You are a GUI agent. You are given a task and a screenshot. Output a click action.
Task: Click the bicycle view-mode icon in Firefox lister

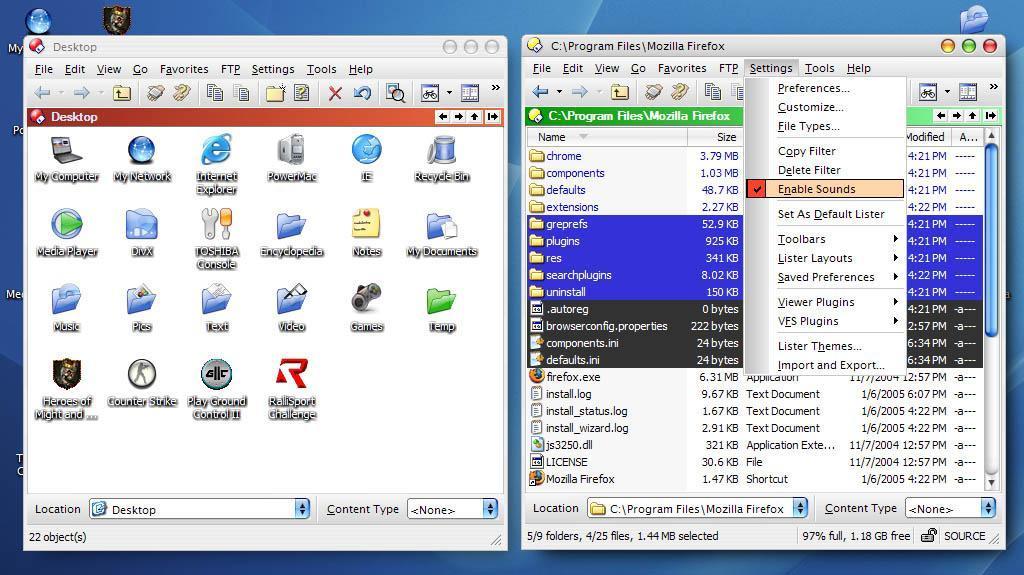[928, 91]
